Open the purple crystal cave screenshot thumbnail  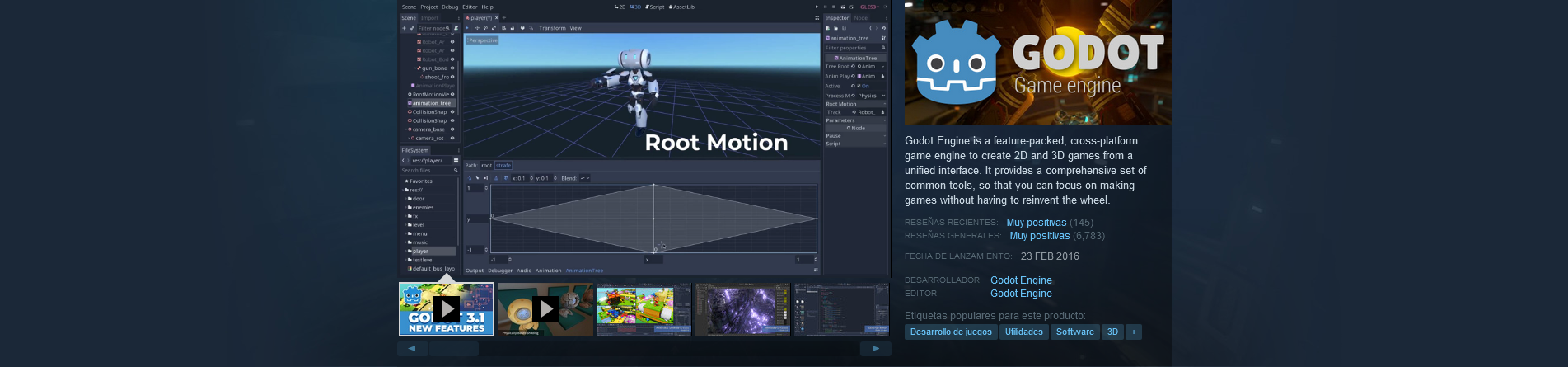point(742,309)
